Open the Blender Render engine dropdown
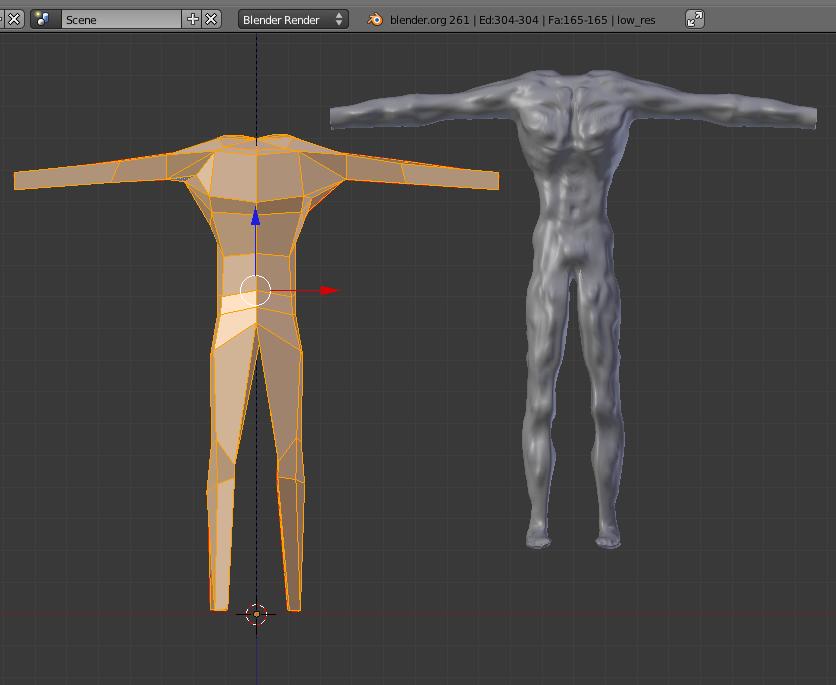The height and width of the screenshot is (685, 836). point(293,19)
